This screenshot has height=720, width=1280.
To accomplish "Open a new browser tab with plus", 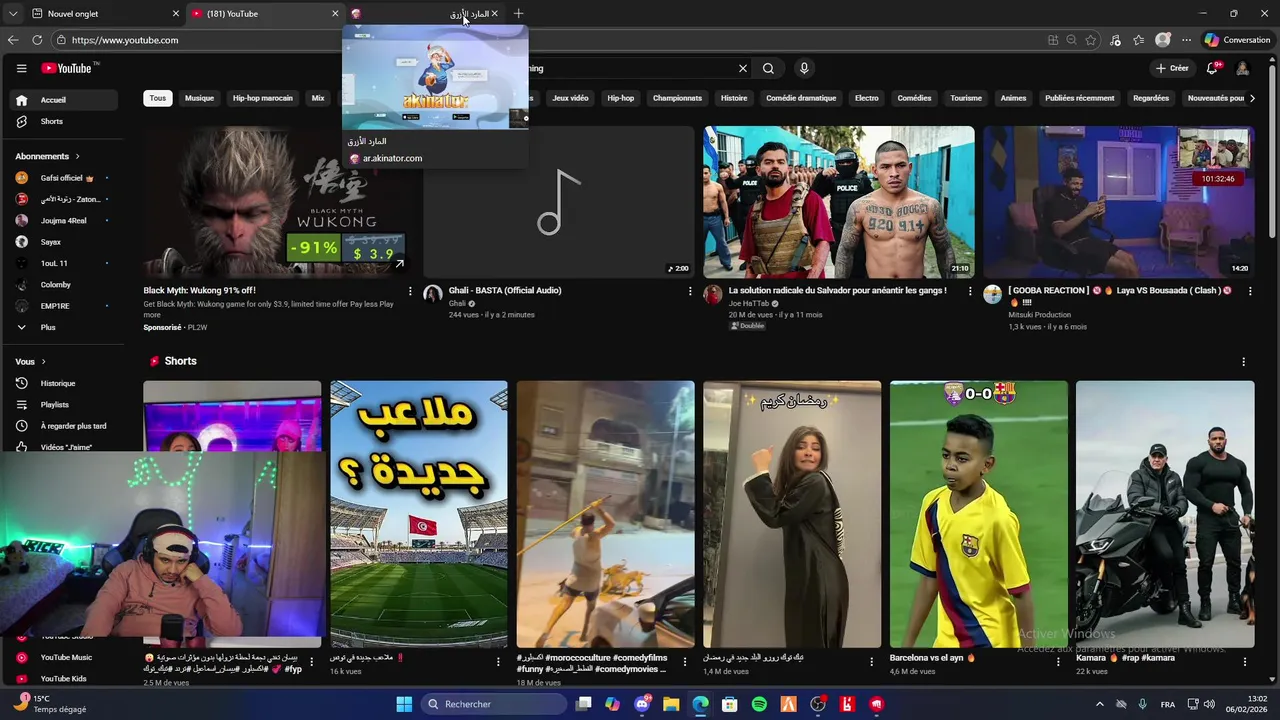I will point(518,14).
